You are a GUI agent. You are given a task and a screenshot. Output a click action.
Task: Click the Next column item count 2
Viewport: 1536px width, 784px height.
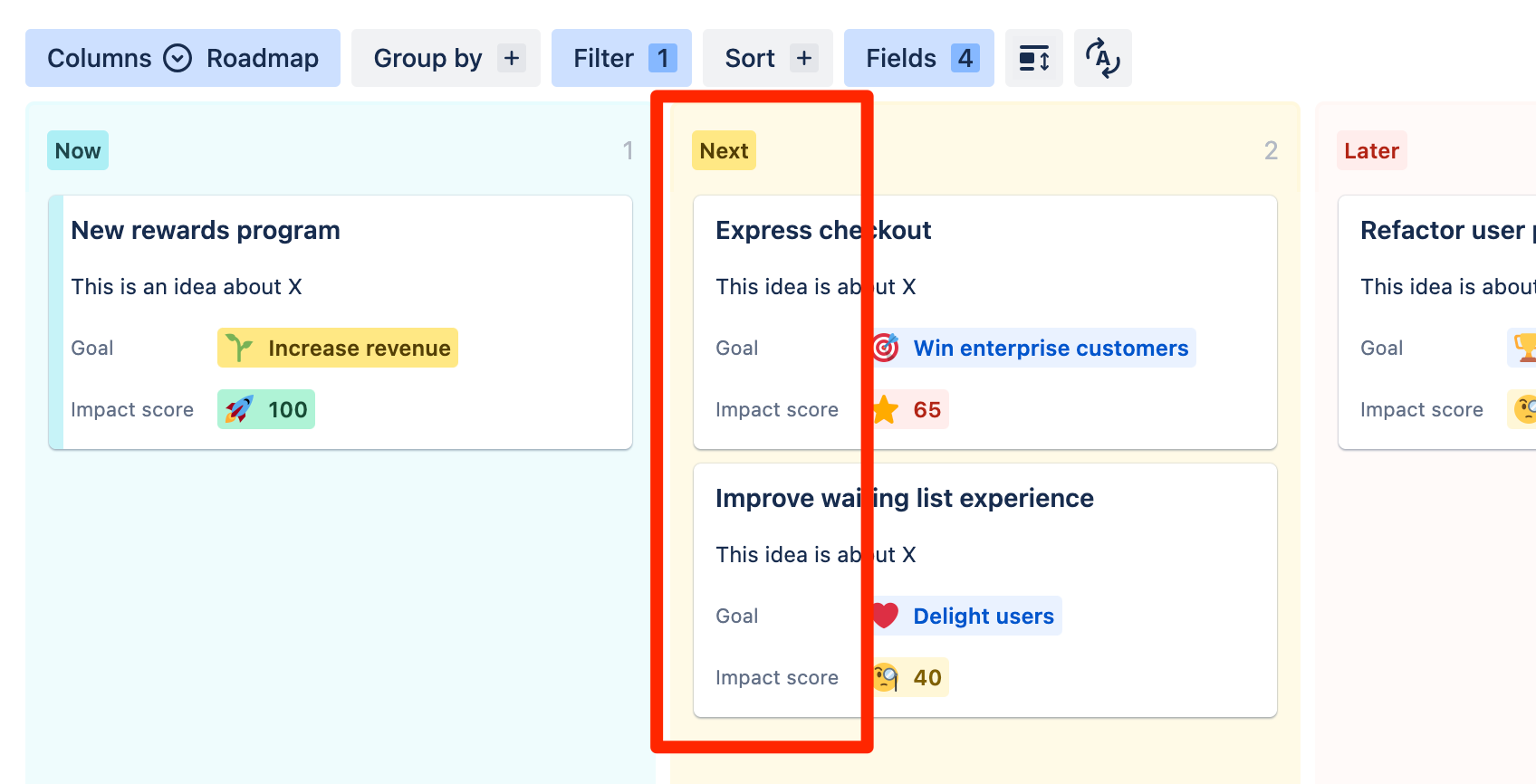click(1271, 150)
